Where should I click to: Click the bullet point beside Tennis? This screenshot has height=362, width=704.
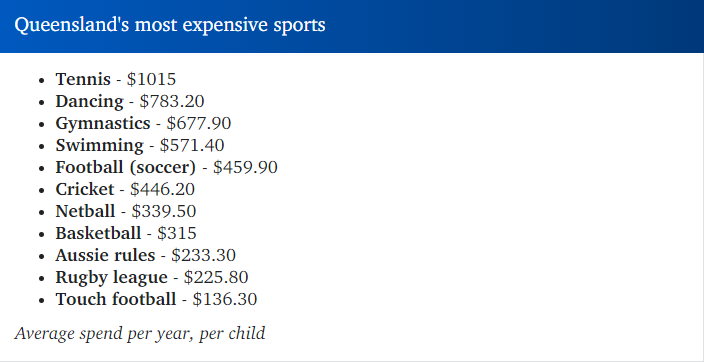pyautogui.click(x=42, y=81)
